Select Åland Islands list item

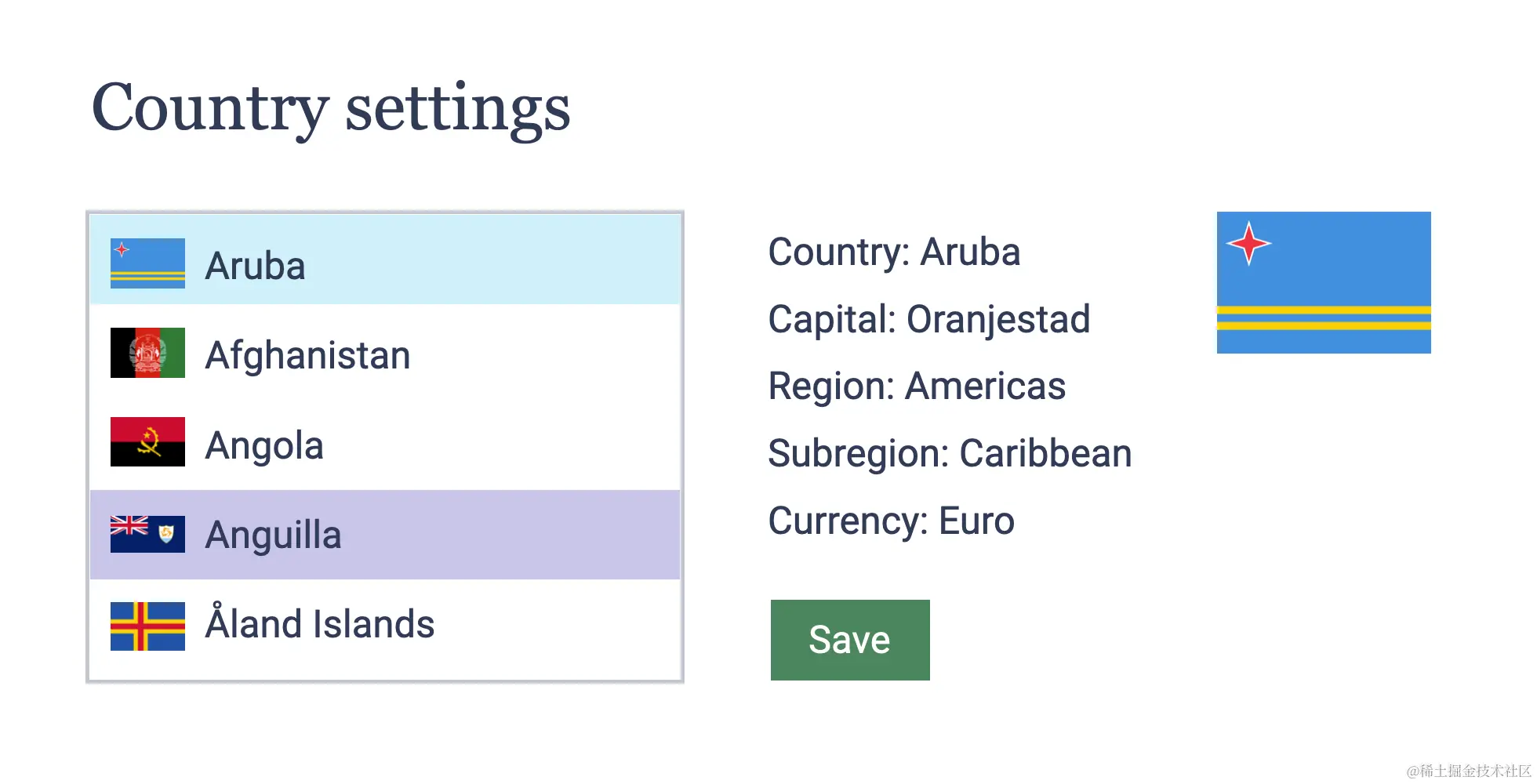pos(319,624)
